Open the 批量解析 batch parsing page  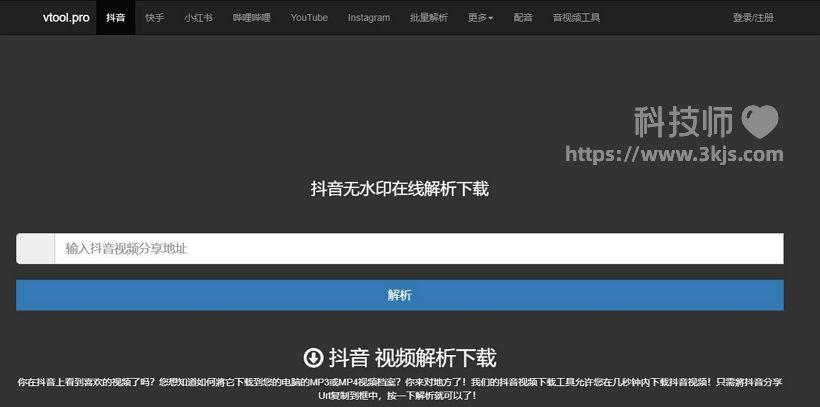pyautogui.click(x=429, y=17)
